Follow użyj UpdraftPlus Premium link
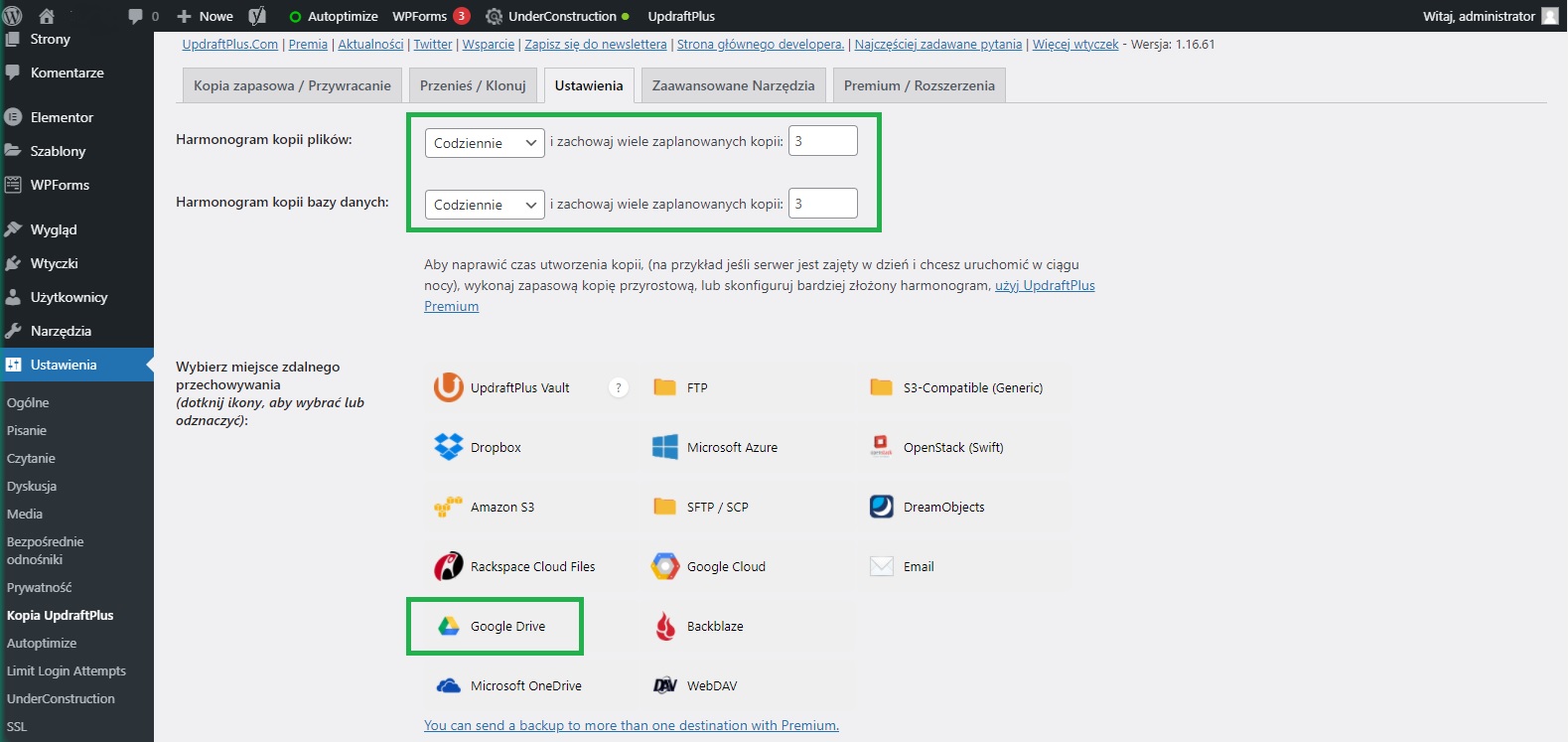Viewport: 1568px width, 742px height. (x=1045, y=285)
